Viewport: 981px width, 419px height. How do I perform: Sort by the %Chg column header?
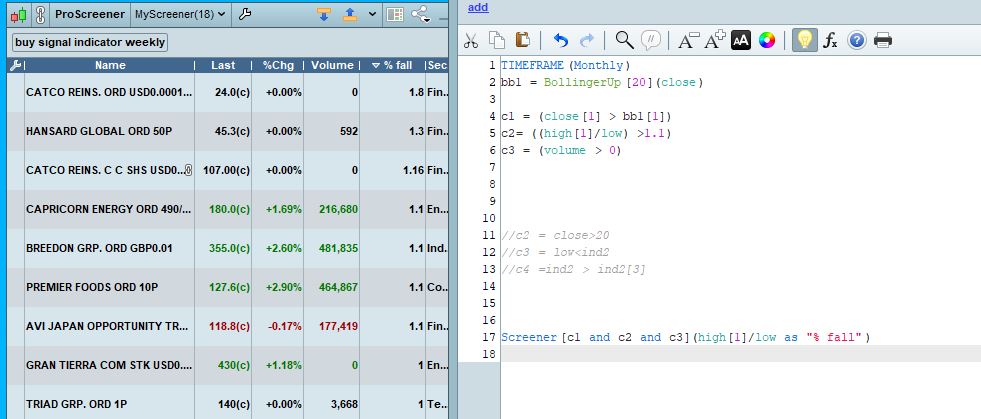click(x=277, y=65)
